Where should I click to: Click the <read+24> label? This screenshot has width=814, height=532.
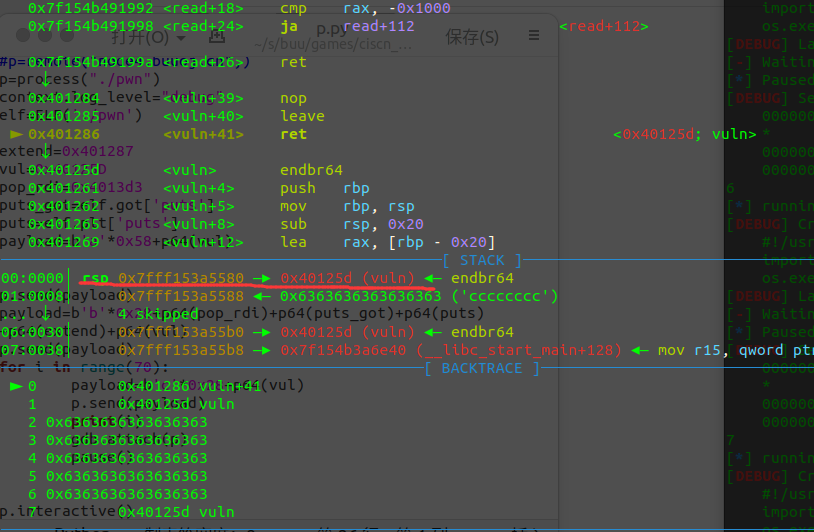tap(203, 26)
